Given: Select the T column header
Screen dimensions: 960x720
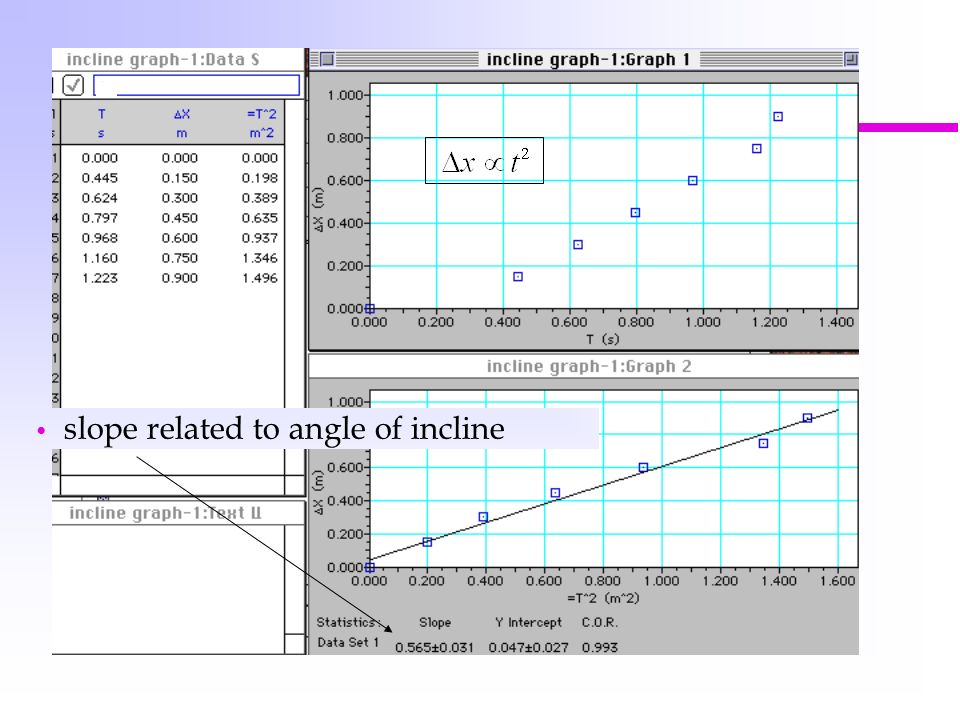Looking at the screenshot, I should pyautogui.click(x=101, y=114).
